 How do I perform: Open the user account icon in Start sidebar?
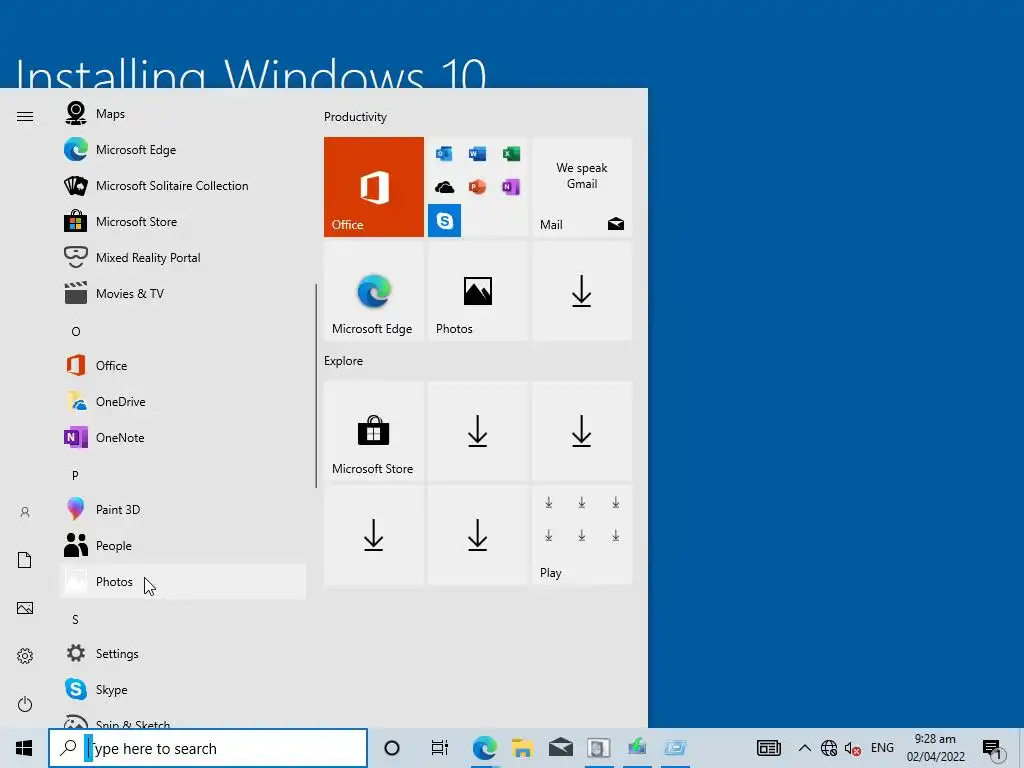pyautogui.click(x=25, y=512)
